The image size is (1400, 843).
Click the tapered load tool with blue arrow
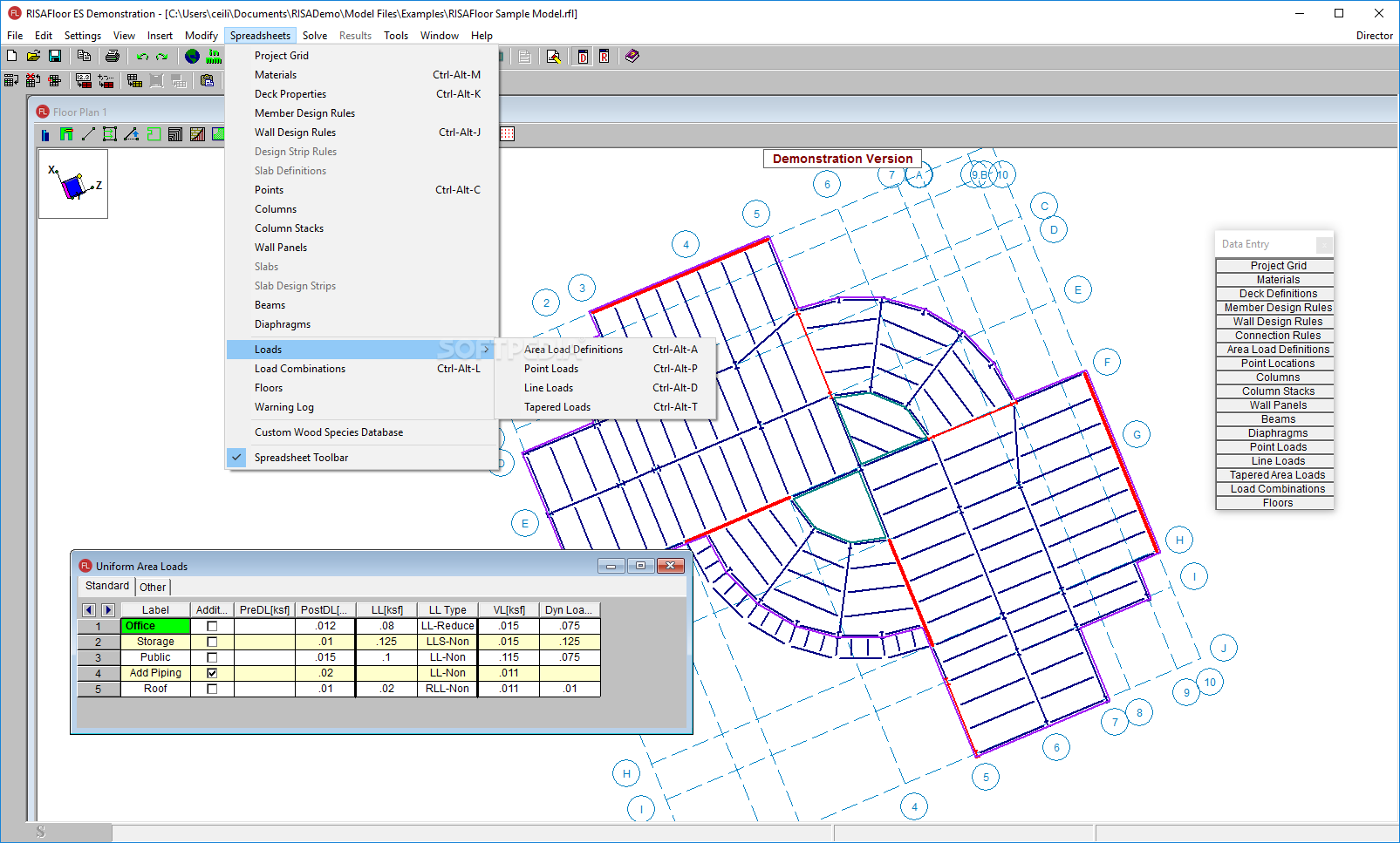click(x=132, y=134)
